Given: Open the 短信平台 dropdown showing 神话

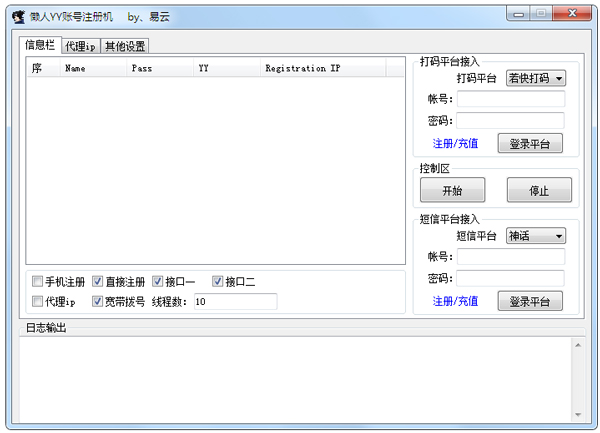Looking at the screenshot, I should tap(536, 236).
